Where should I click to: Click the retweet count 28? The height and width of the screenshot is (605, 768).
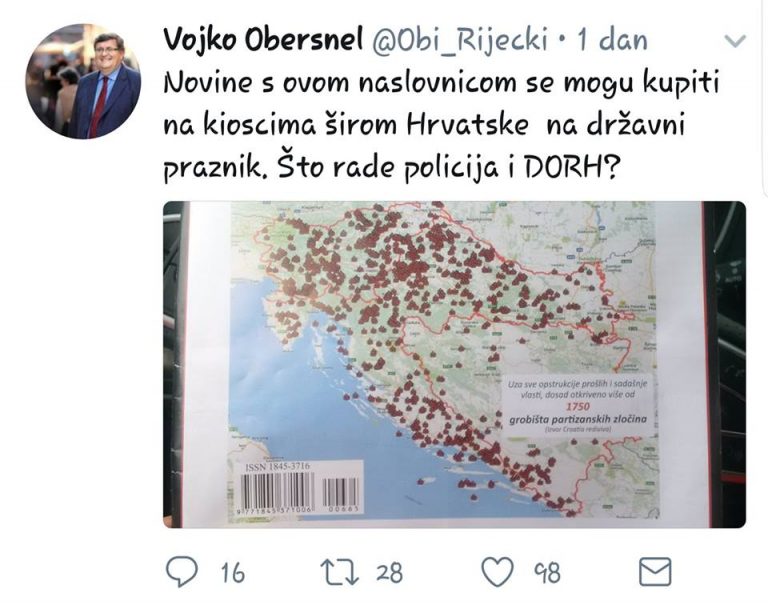click(390, 572)
